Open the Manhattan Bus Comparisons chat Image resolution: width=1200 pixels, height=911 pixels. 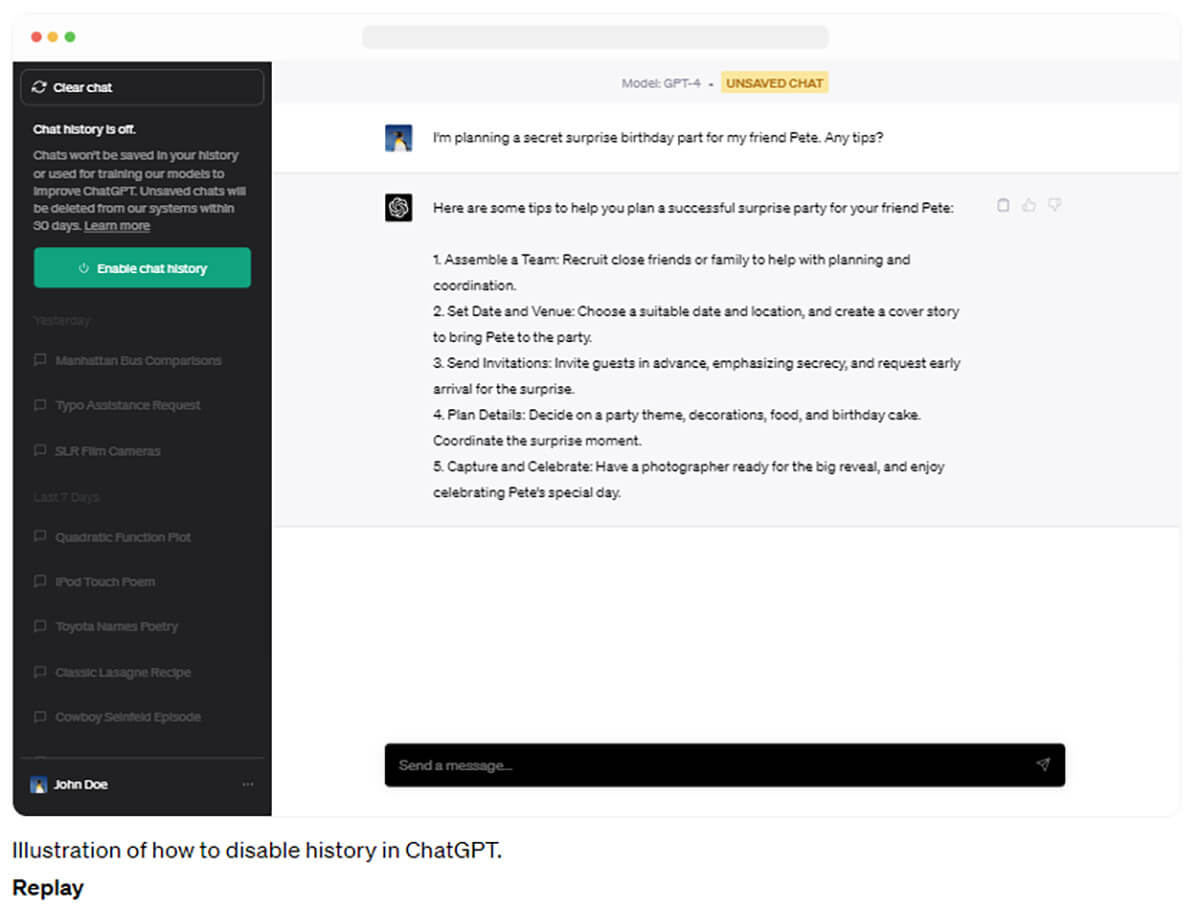point(138,361)
